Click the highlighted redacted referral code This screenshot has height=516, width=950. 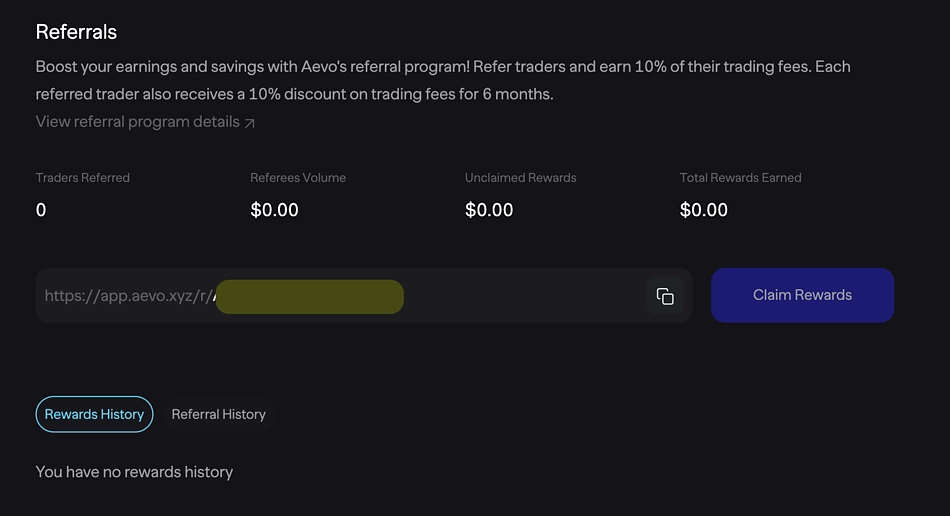pos(310,297)
